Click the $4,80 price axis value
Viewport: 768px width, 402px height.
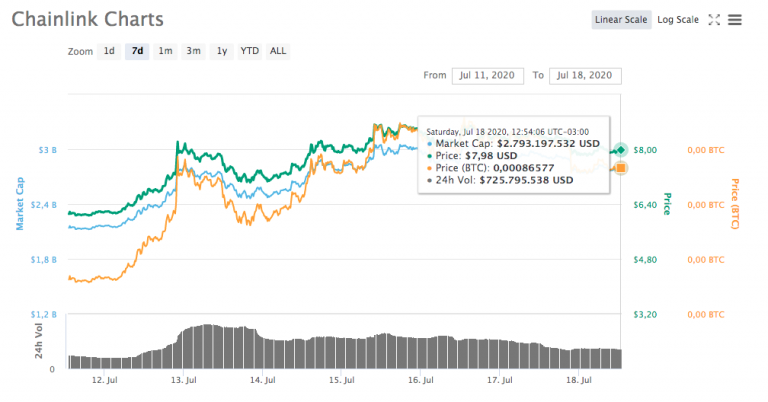click(645, 260)
